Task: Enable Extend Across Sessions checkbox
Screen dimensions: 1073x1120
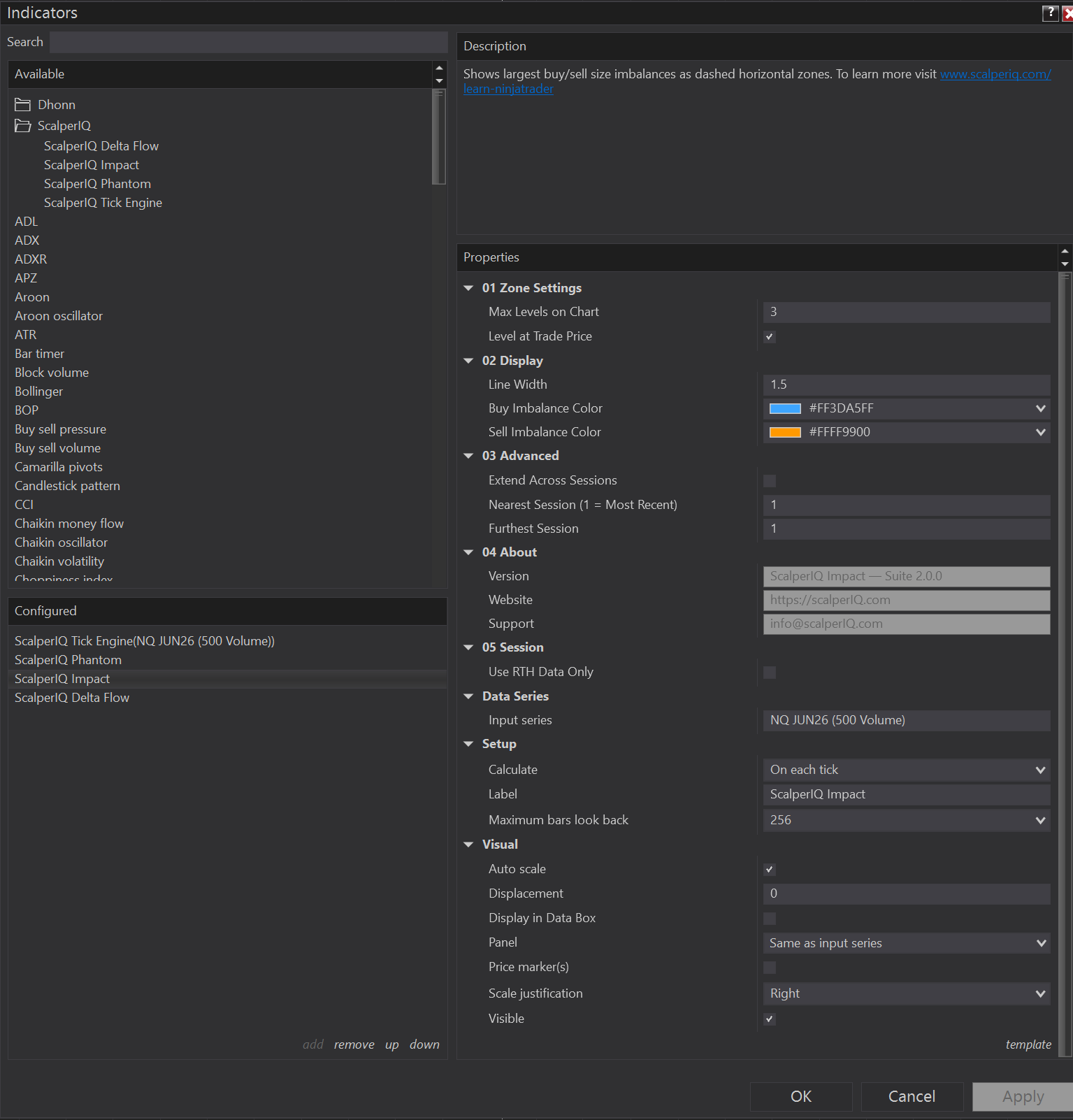Action: click(770, 481)
